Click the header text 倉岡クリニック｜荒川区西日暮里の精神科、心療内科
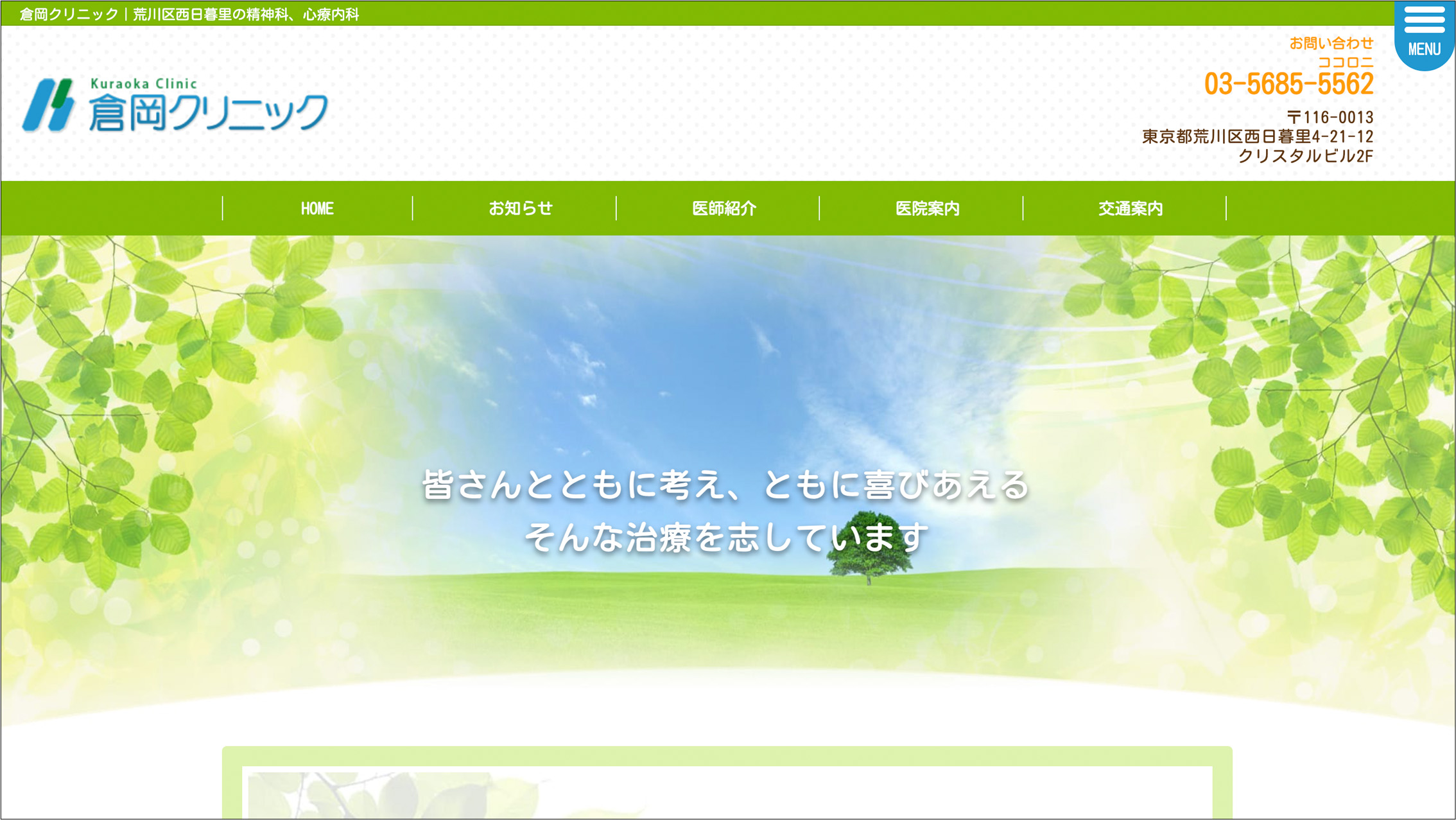Image resolution: width=1456 pixels, height=820 pixels. pyautogui.click(x=189, y=14)
